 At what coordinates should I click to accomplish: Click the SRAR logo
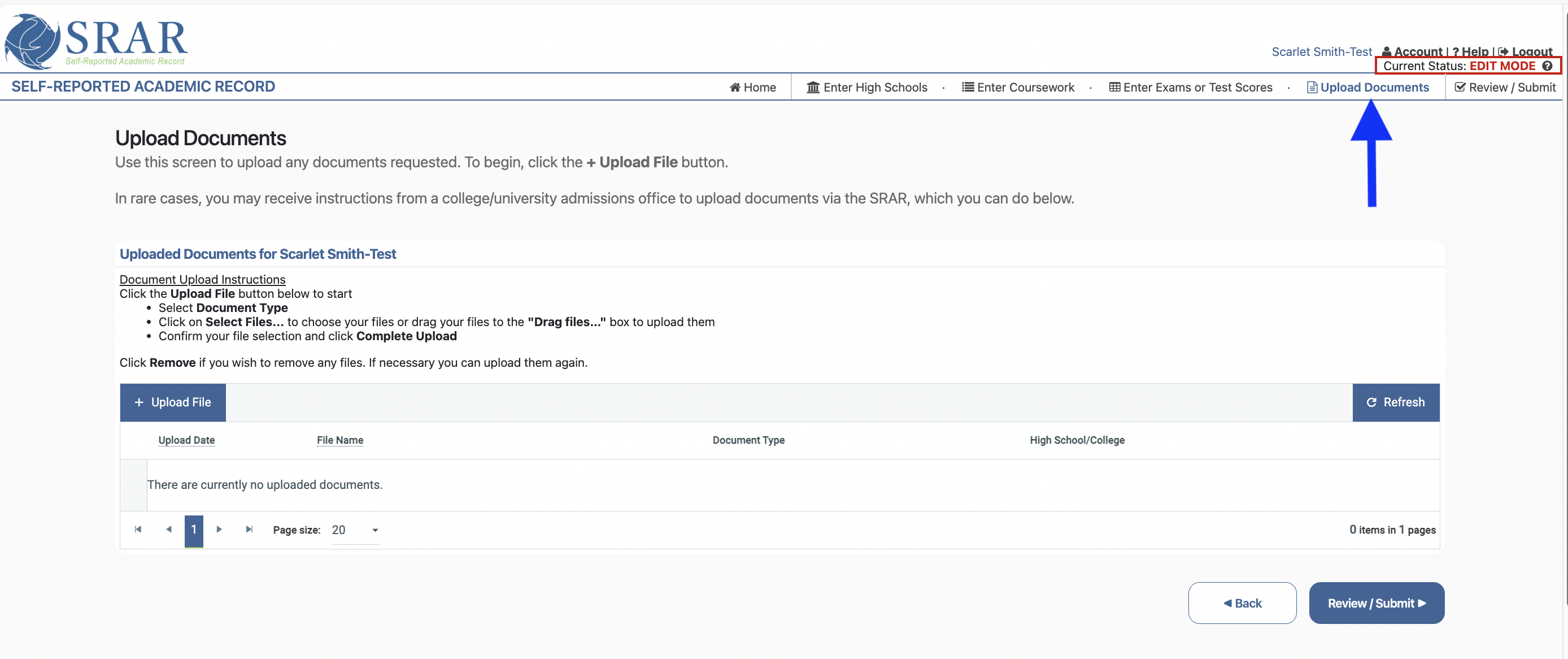(96, 41)
